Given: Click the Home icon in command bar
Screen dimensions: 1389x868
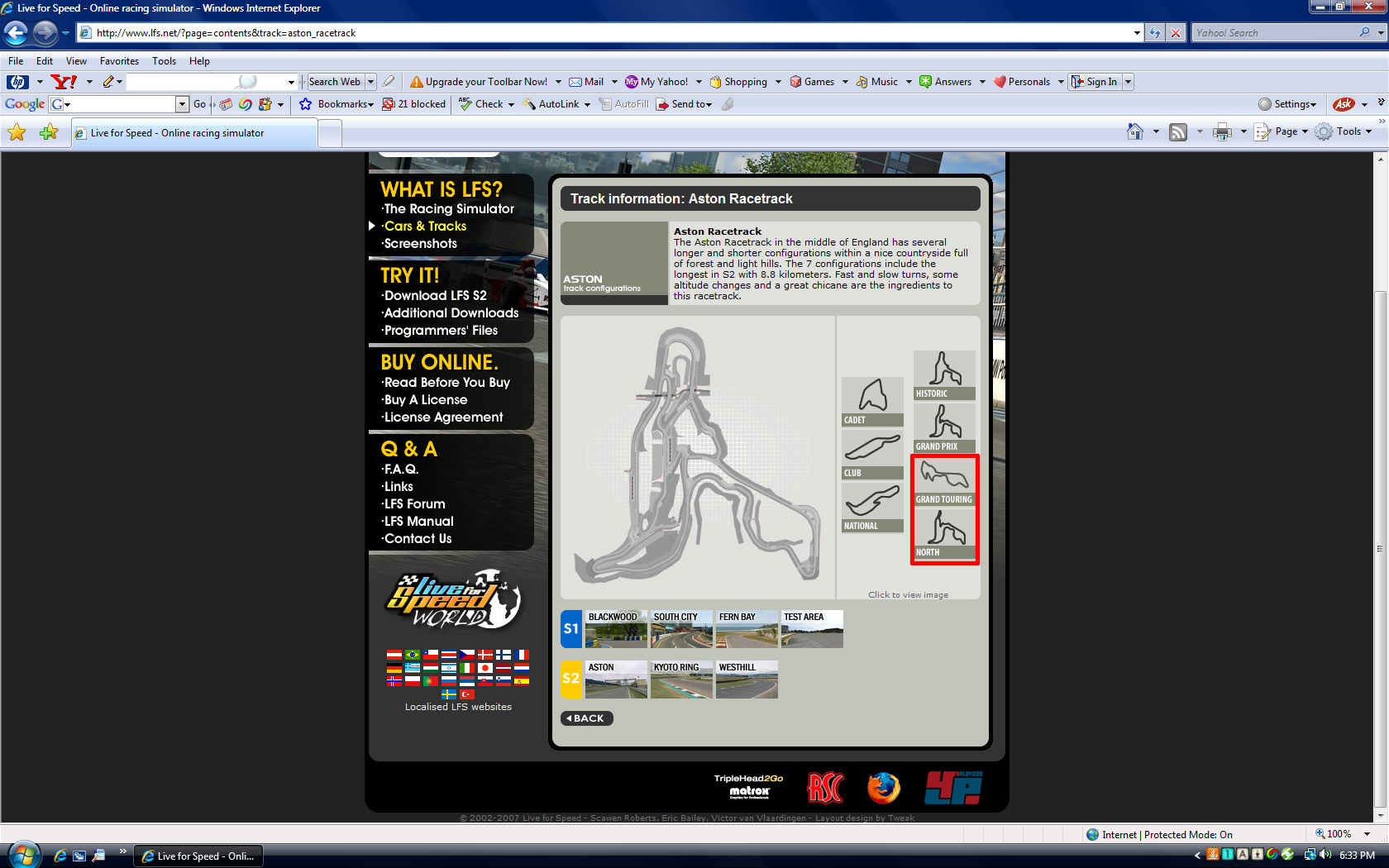Looking at the screenshot, I should 1135,131.
